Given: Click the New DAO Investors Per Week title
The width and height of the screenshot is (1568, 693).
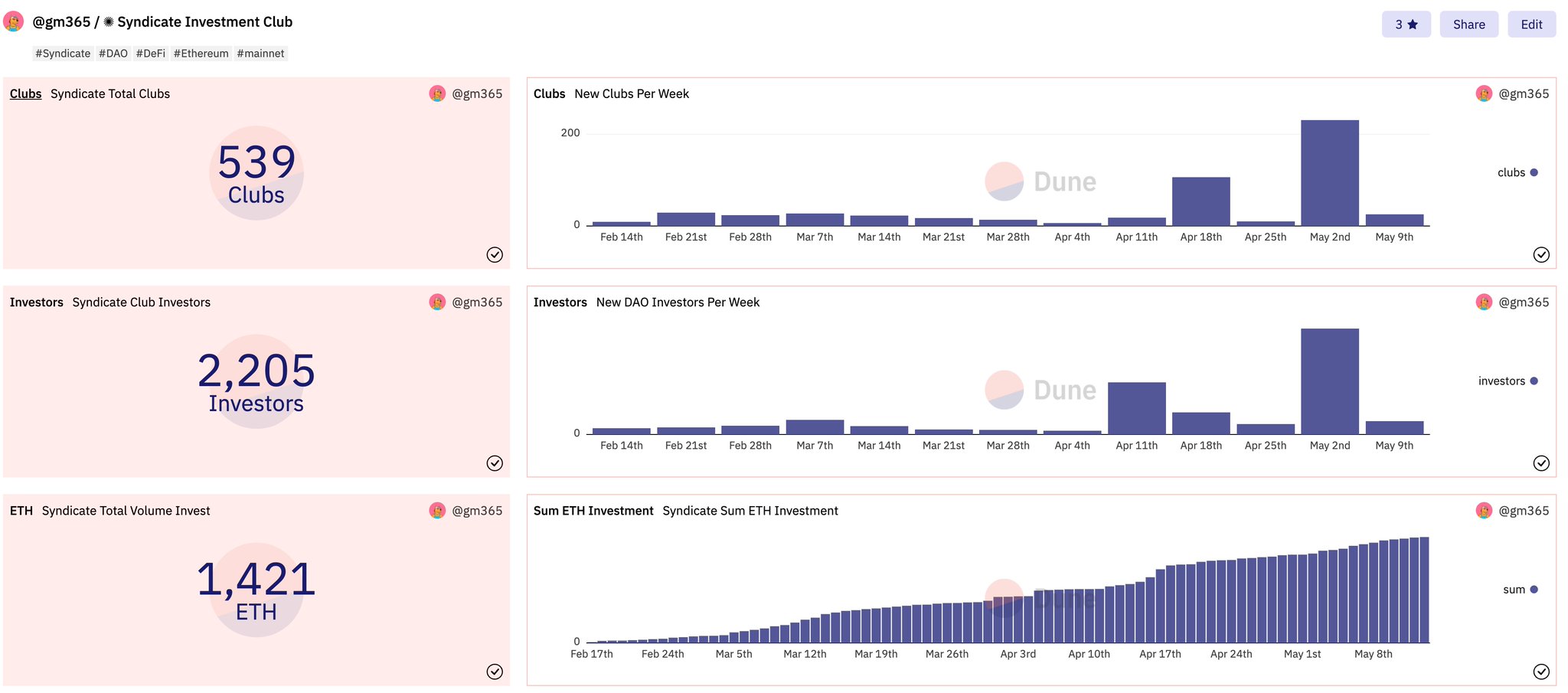Looking at the screenshot, I should 678,302.
